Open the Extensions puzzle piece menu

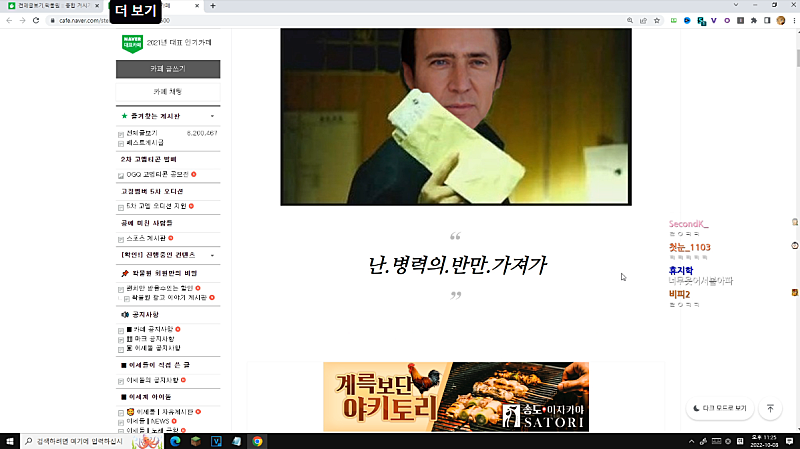[x=754, y=20]
